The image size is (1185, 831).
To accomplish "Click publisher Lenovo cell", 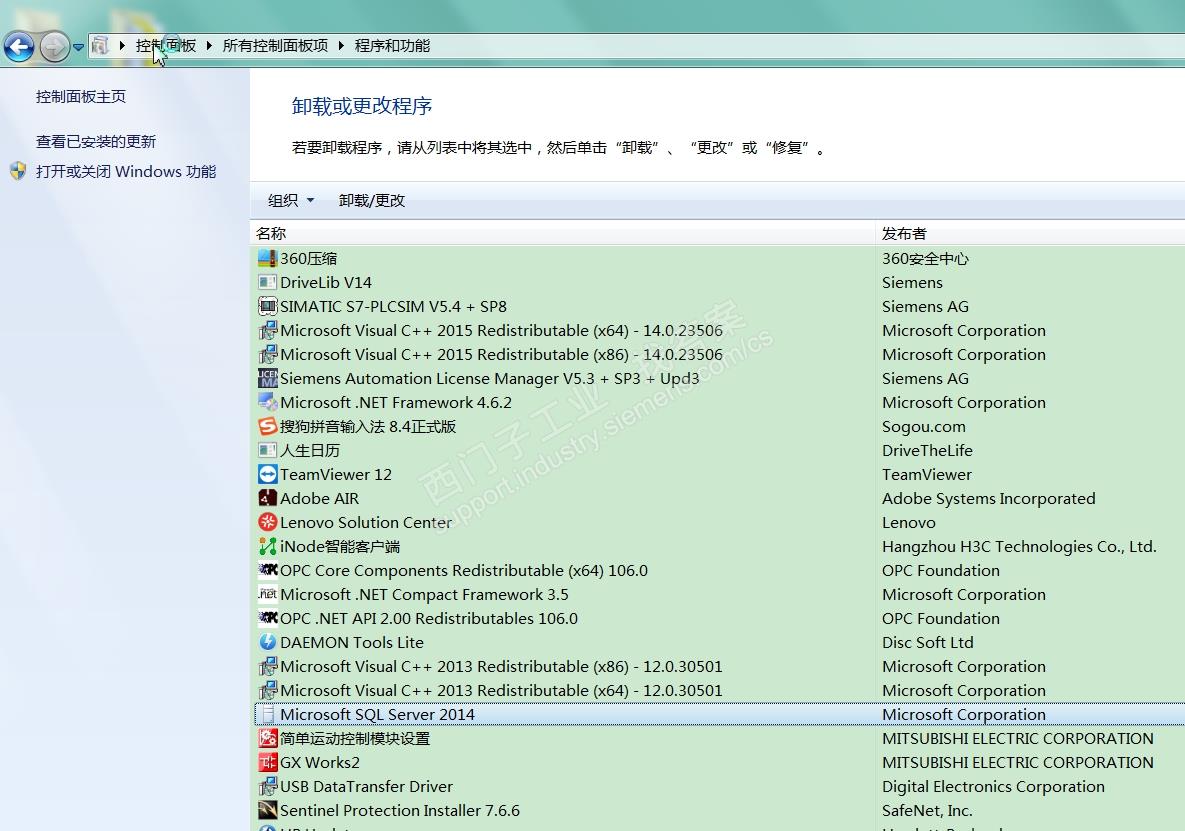I will 908,522.
